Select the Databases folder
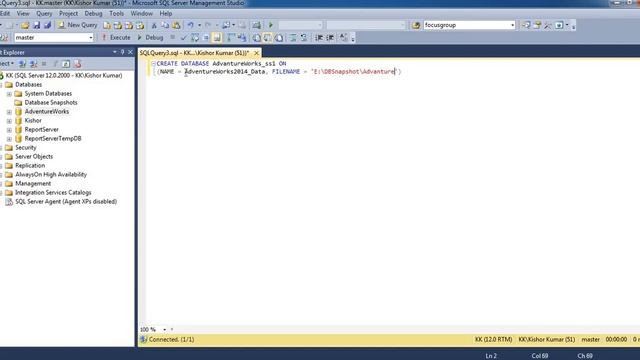 29,84
